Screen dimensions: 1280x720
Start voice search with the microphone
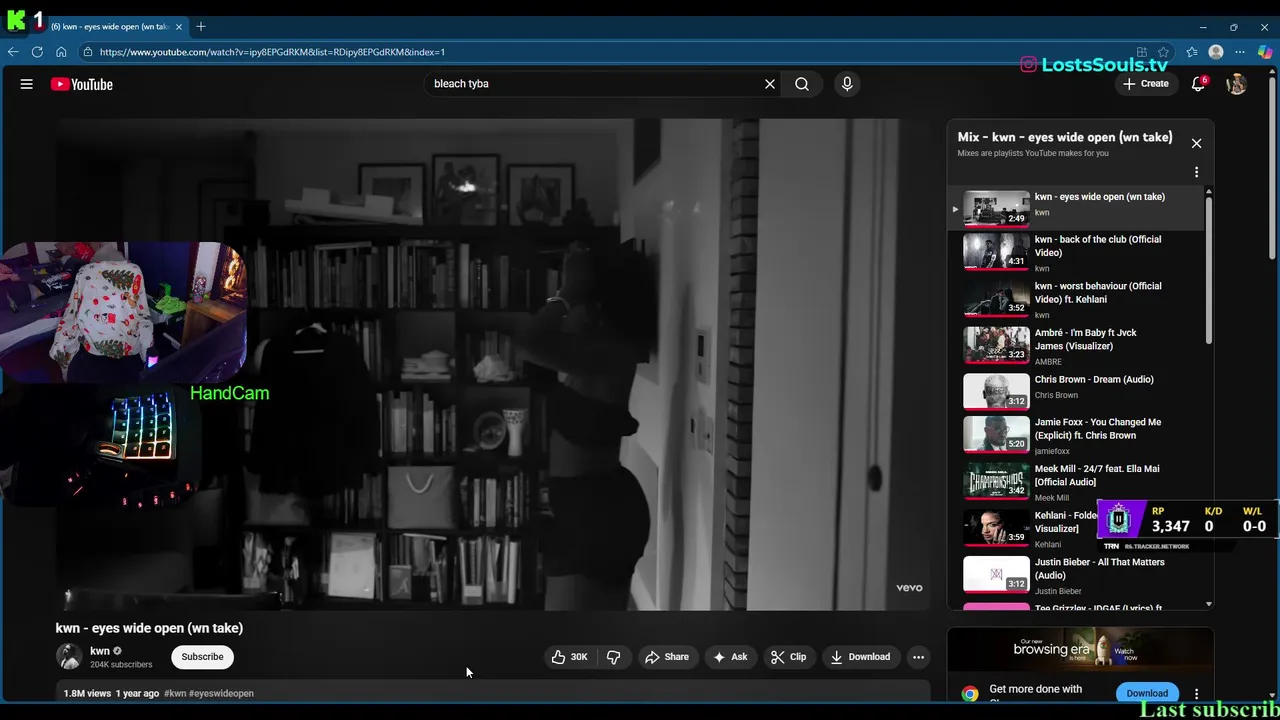(847, 84)
